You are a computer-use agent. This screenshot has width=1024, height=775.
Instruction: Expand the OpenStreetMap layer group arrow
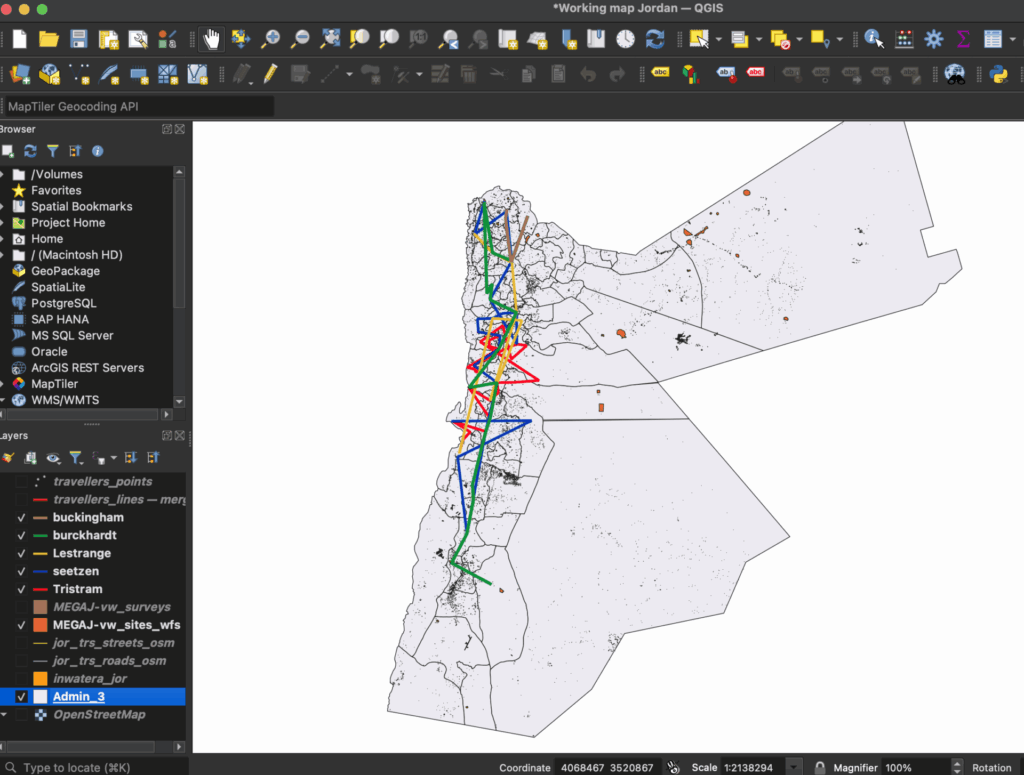click(x=4, y=715)
